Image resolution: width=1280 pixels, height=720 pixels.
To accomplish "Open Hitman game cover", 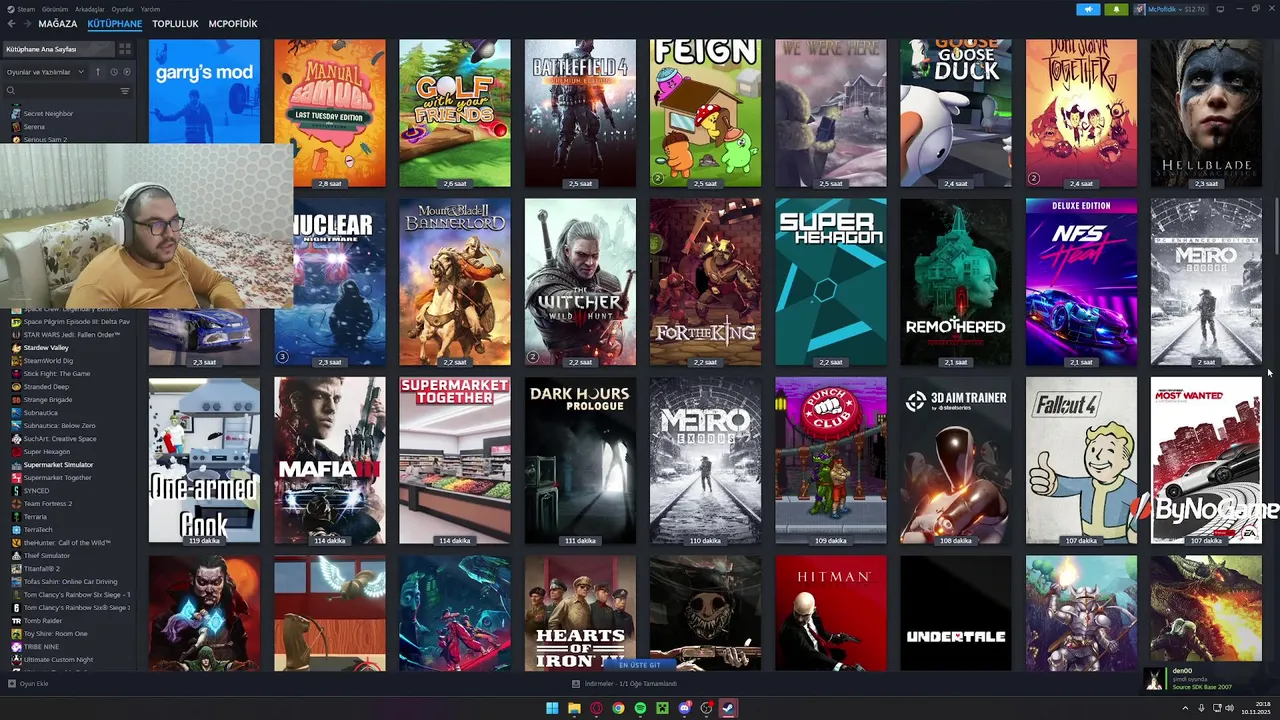I will coord(831,613).
